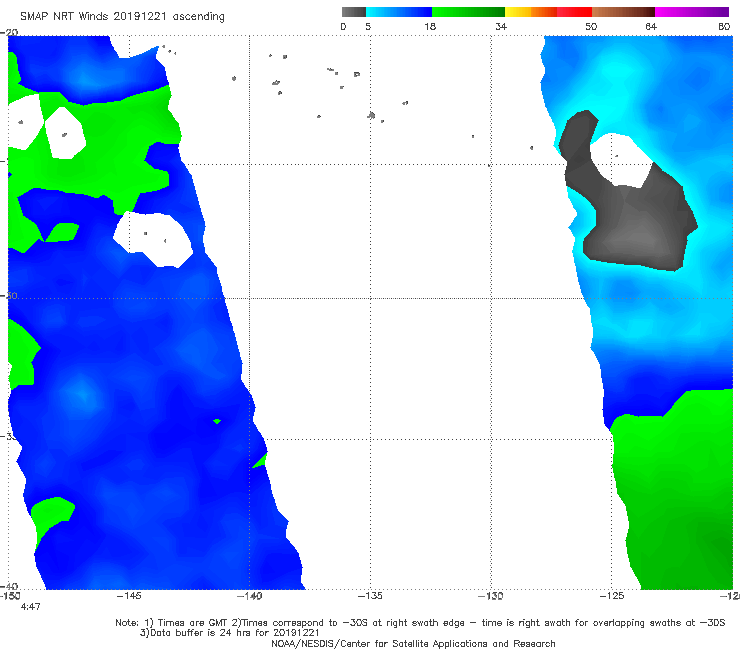This screenshot has height=650, width=740.
Task: Click the 'SMAP NRT Winds 20191221 ascending' title
Action: pyautogui.click(x=122, y=17)
